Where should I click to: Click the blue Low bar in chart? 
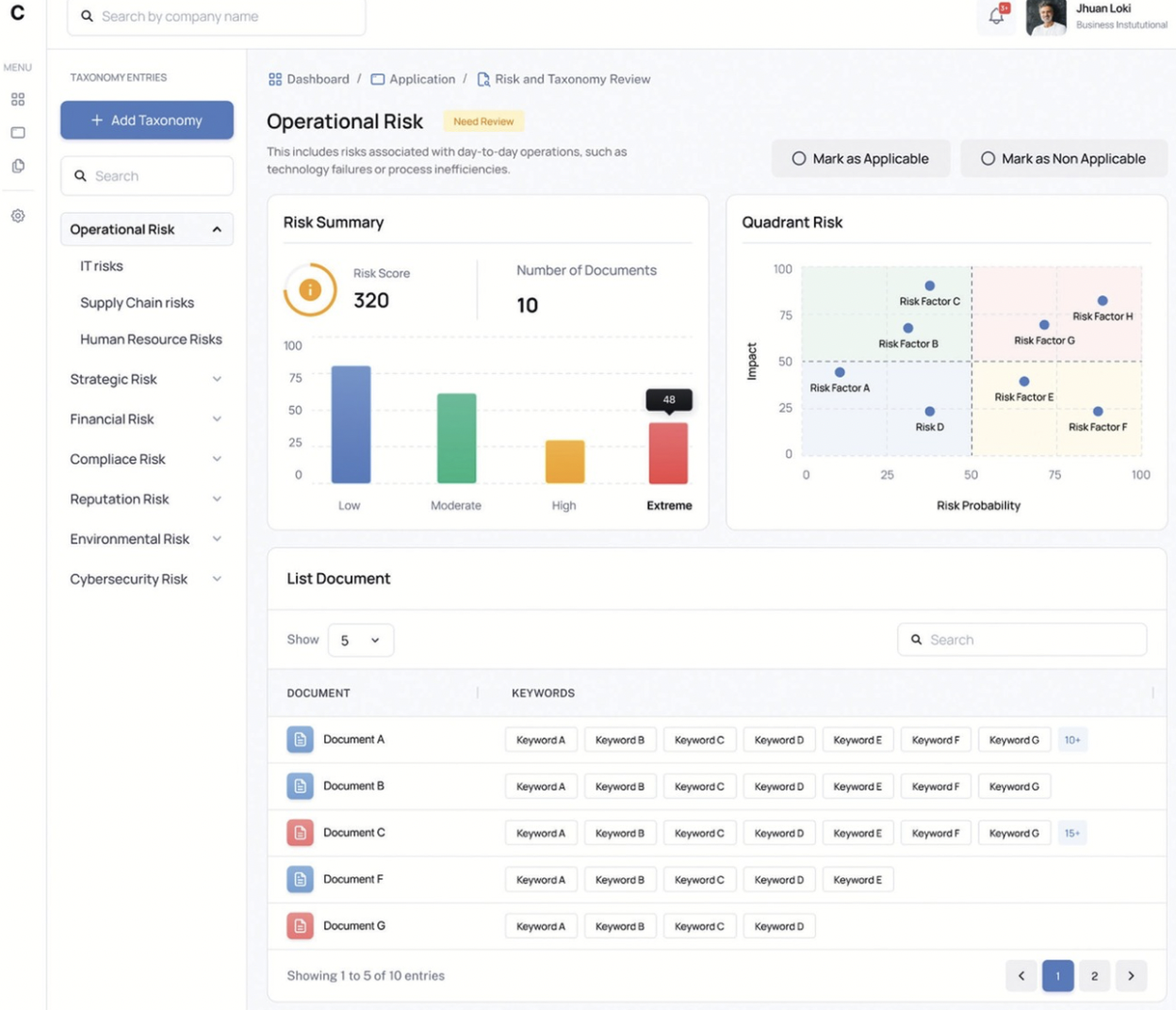click(x=351, y=425)
